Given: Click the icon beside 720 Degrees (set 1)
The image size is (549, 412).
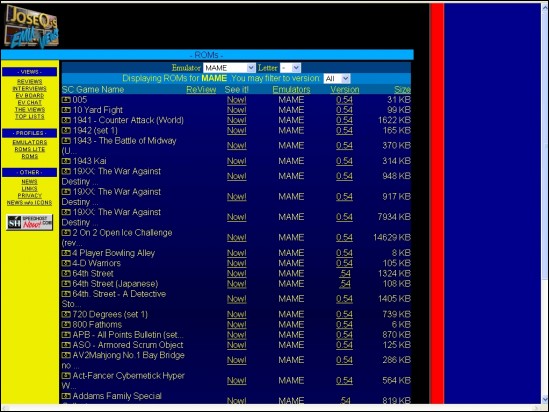Looking at the screenshot, I should tap(66, 314).
